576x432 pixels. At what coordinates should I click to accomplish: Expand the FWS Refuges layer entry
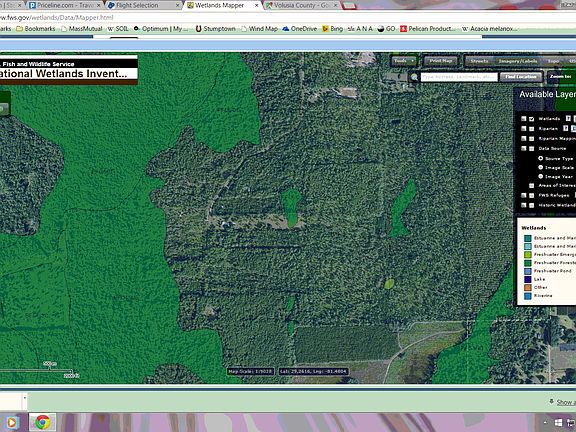[x=524, y=195]
